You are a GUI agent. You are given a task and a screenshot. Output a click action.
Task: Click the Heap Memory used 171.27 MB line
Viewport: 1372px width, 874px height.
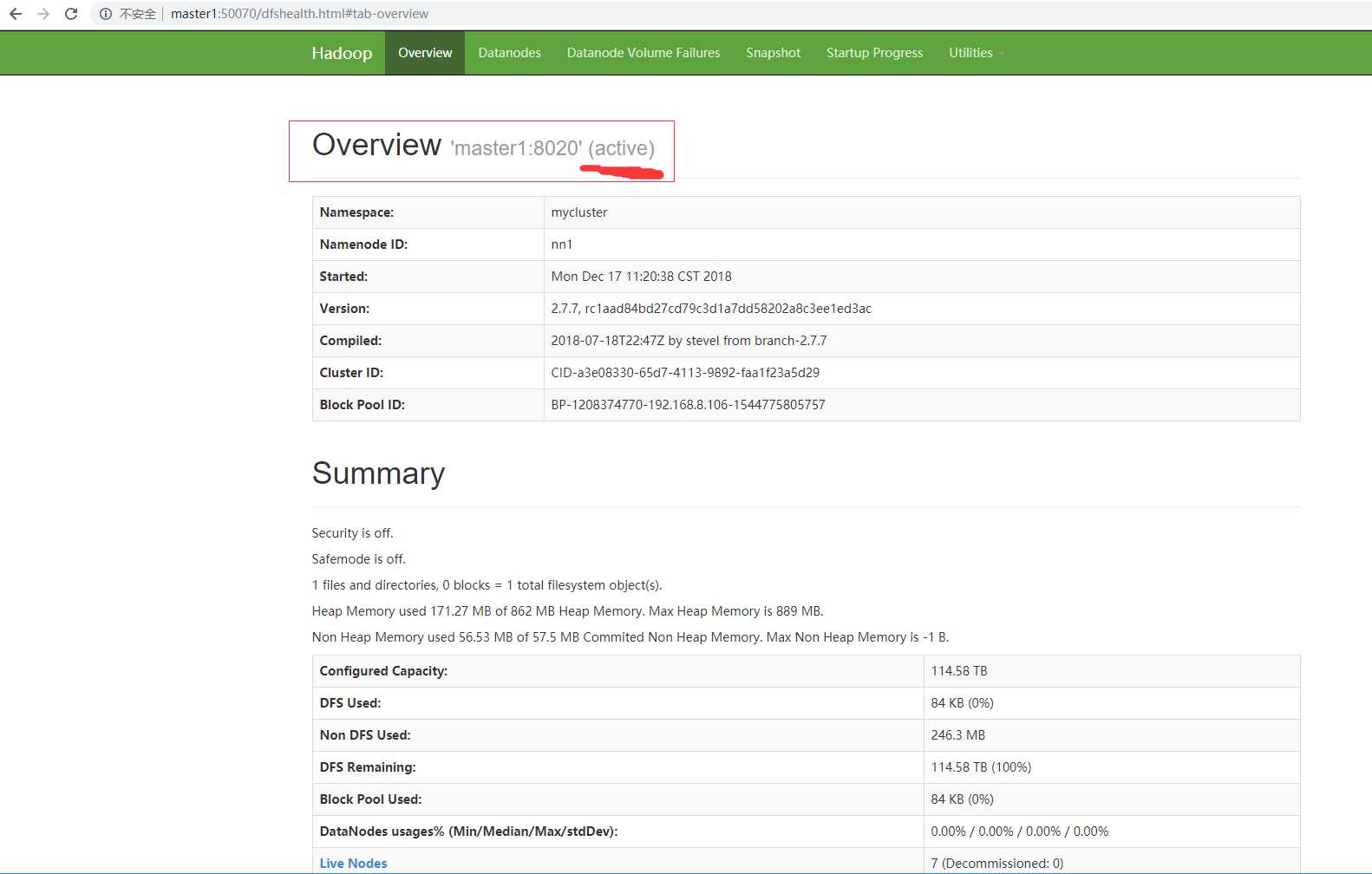567,611
